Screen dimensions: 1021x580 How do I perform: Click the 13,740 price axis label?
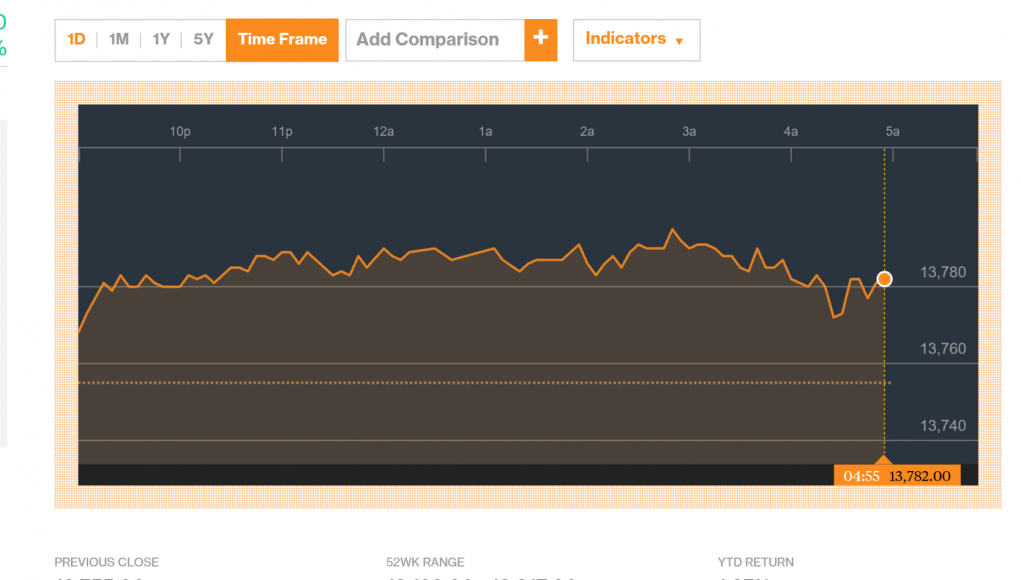[943, 426]
